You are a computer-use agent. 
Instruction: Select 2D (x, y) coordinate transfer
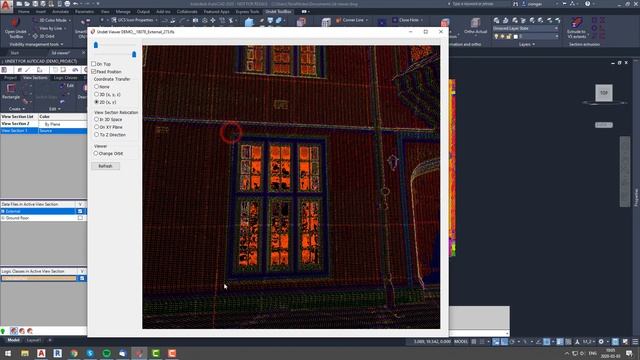[x=97, y=102]
